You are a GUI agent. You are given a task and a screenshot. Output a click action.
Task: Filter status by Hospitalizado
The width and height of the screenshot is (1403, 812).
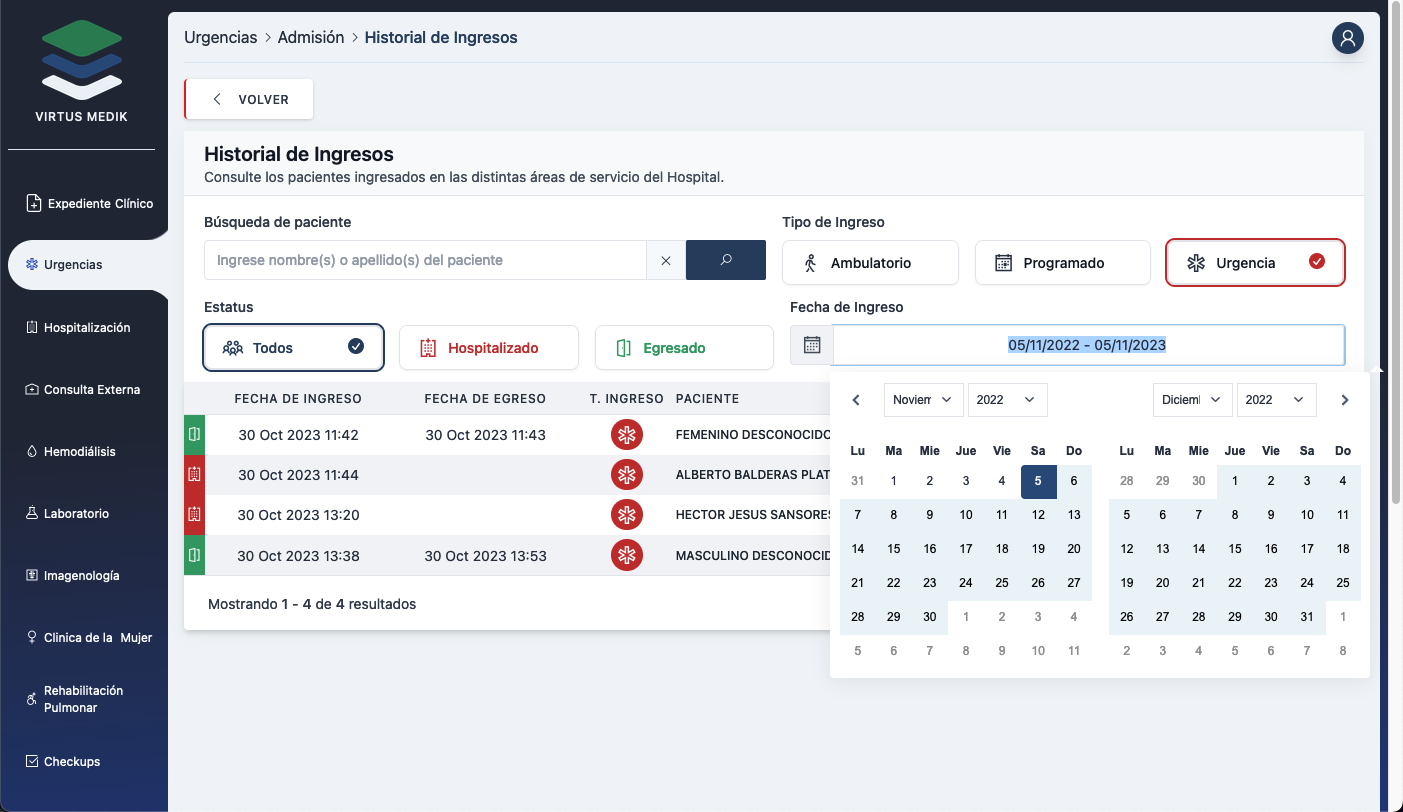[x=488, y=348]
